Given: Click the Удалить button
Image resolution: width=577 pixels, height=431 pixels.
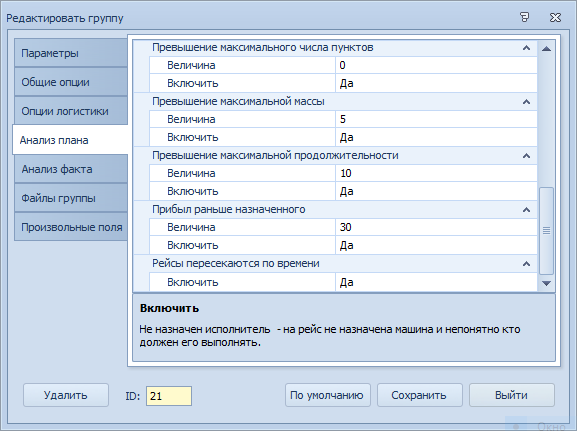Looking at the screenshot, I should (66, 395).
